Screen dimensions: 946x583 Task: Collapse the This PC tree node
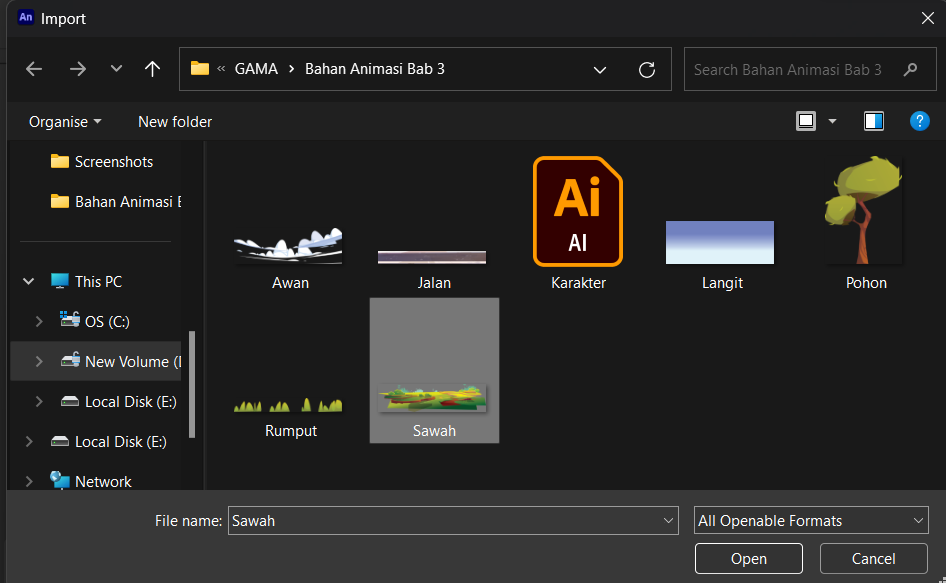click(28, 281)
